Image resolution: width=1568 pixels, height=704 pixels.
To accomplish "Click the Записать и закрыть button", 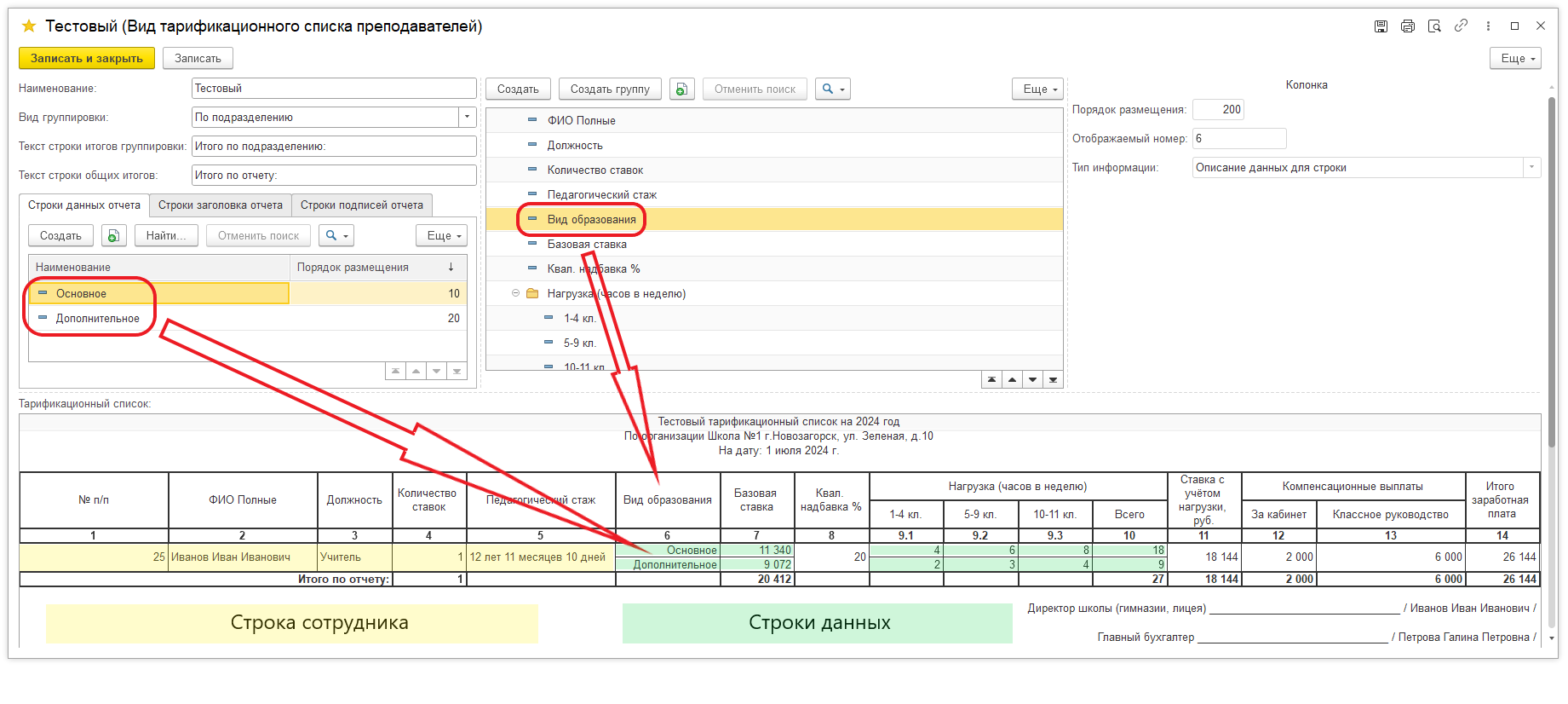I will 87,58.
